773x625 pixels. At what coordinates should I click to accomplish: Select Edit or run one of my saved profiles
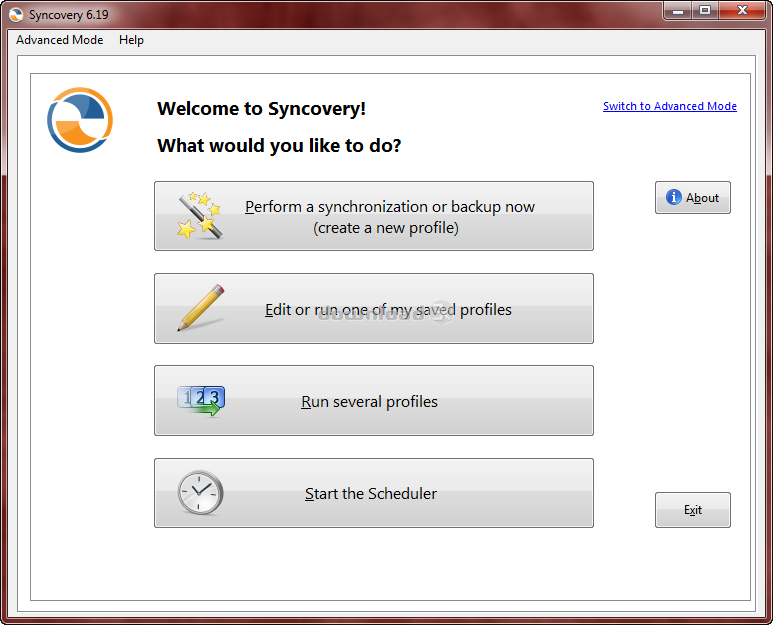click(388, 310)
